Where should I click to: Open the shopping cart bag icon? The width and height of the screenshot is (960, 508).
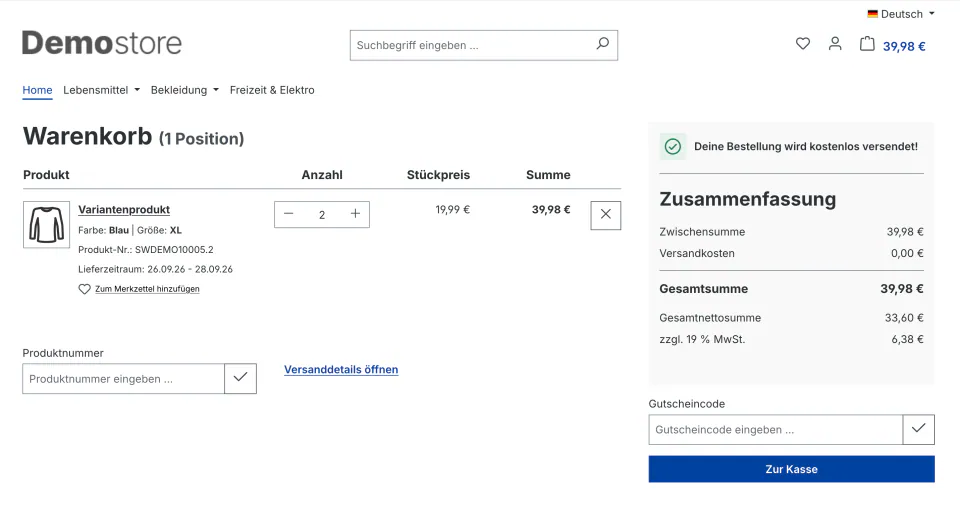(x=867, y=43)
